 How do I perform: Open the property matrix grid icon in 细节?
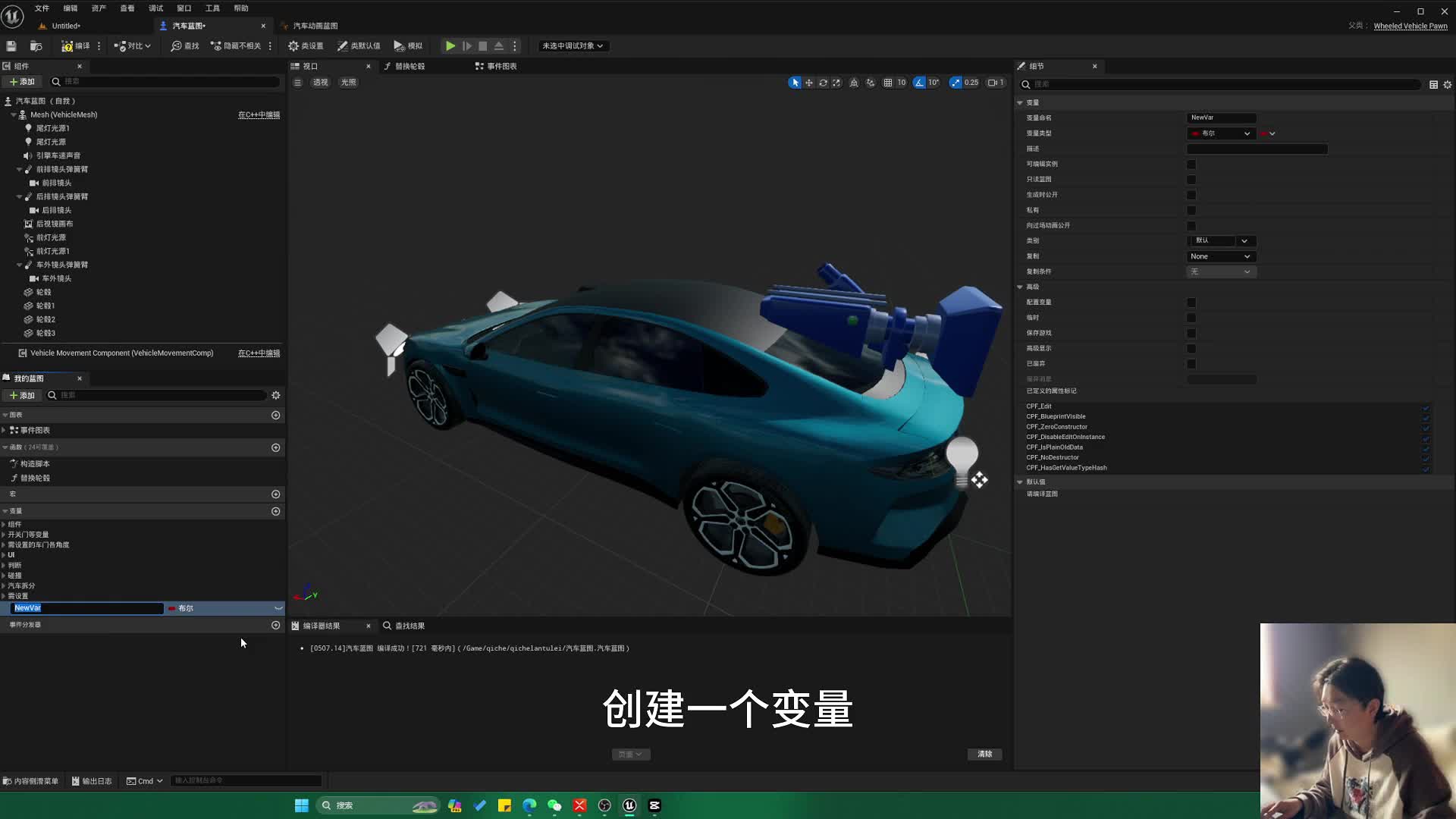click(1433, 85)
